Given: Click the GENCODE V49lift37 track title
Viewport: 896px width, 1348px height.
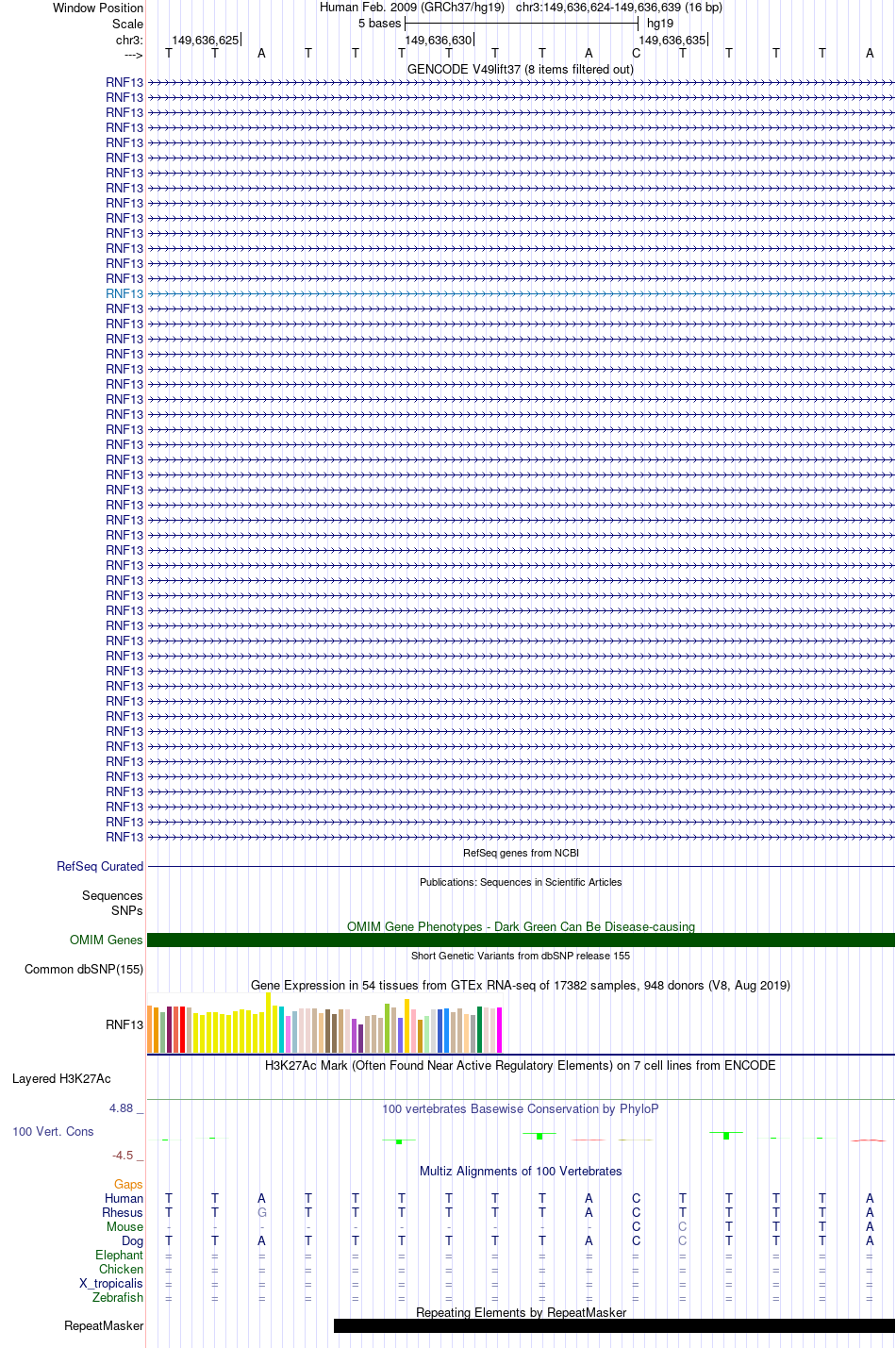Looking at the screenshot, I should click(521, 69).
